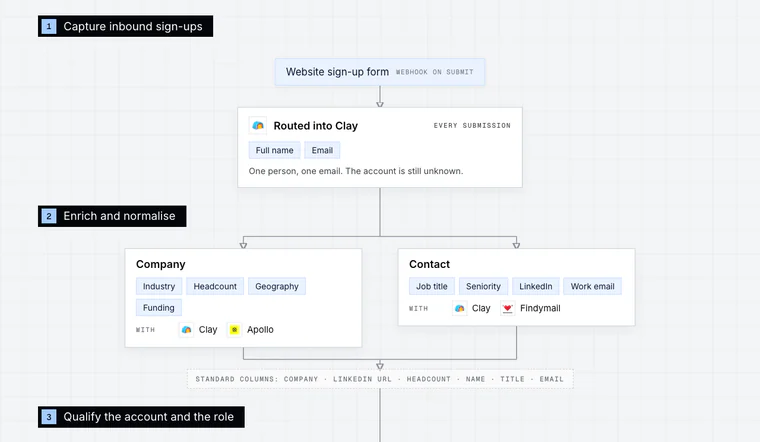Click the Clay icon in Company card
This screenshot has height=442, width=760.
186,330
